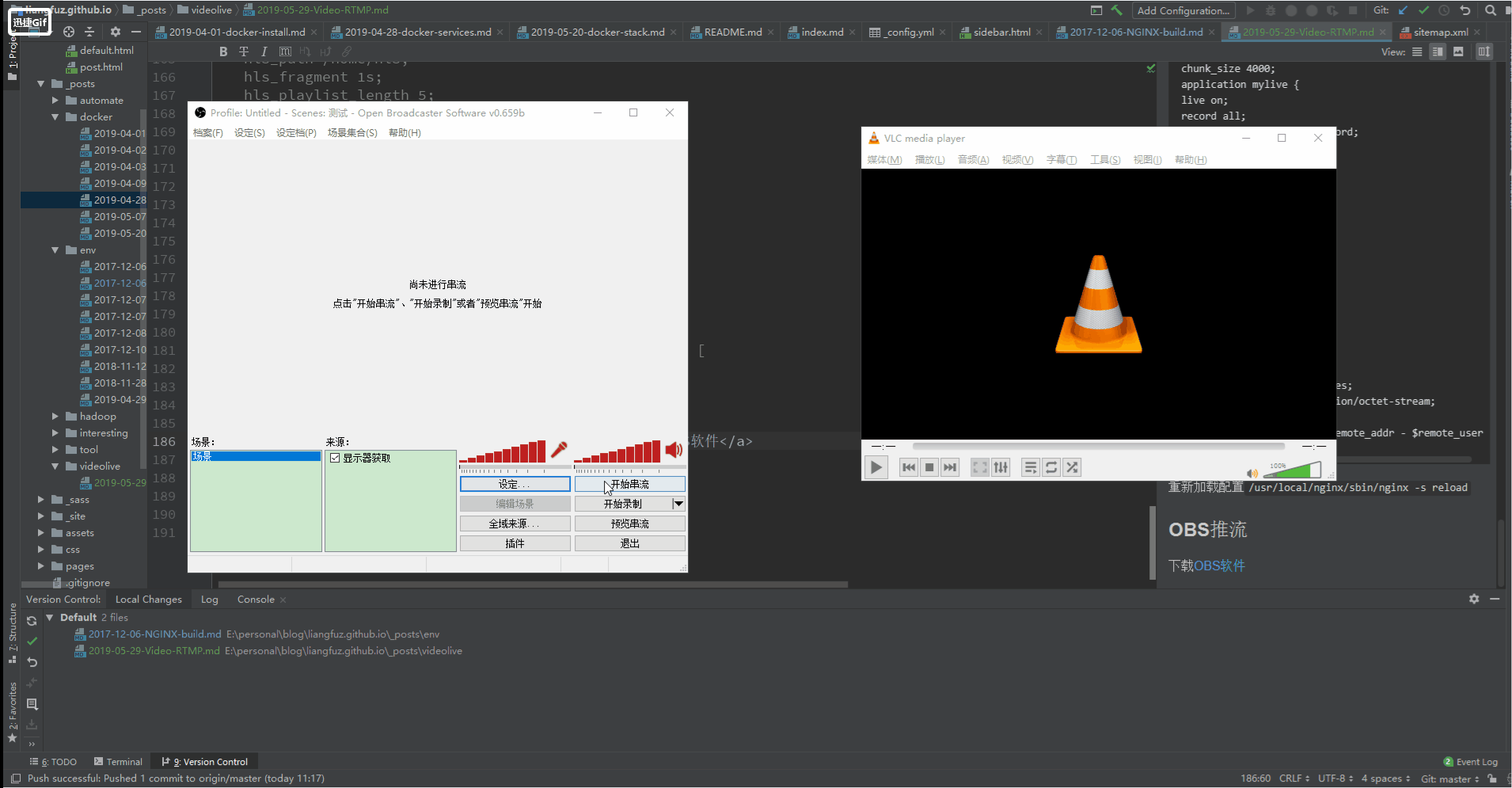Show editor and preview split view

click(1438, 51)
